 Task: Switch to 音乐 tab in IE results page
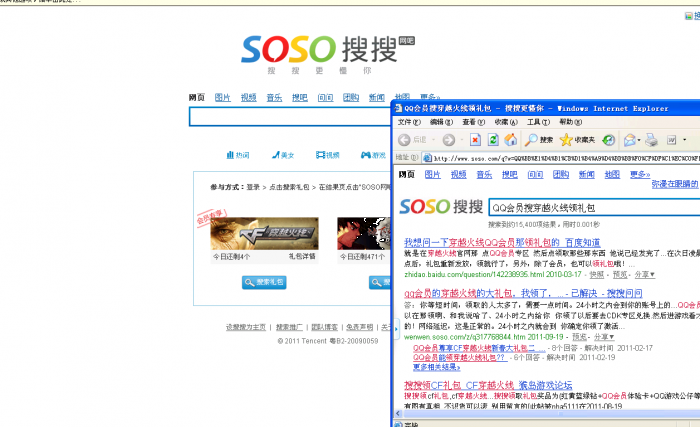[484, 174]
